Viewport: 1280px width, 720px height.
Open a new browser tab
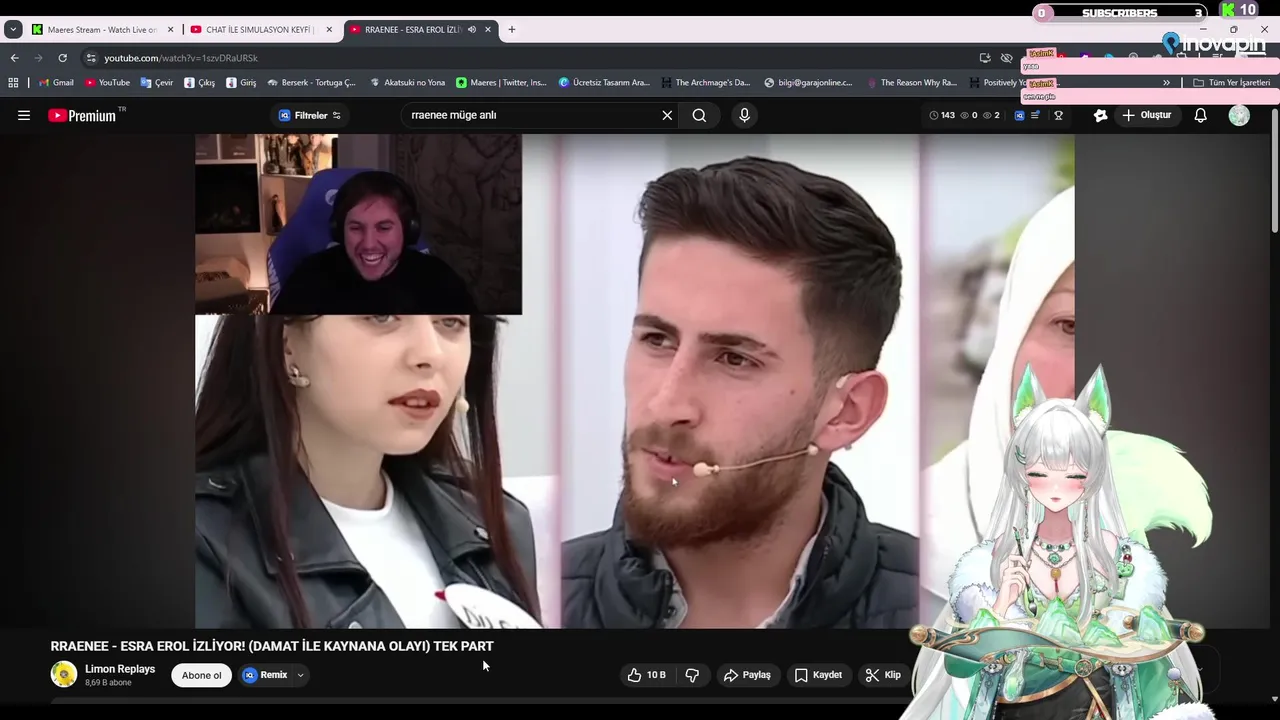pos(512,30)
